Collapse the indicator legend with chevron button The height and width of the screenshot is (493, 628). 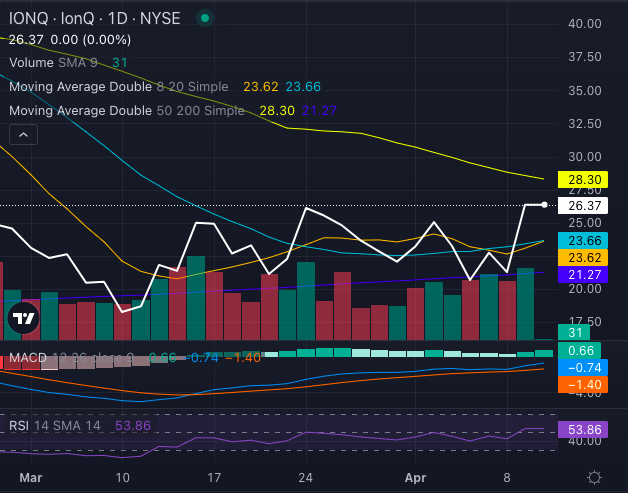(x=24, y=135)
